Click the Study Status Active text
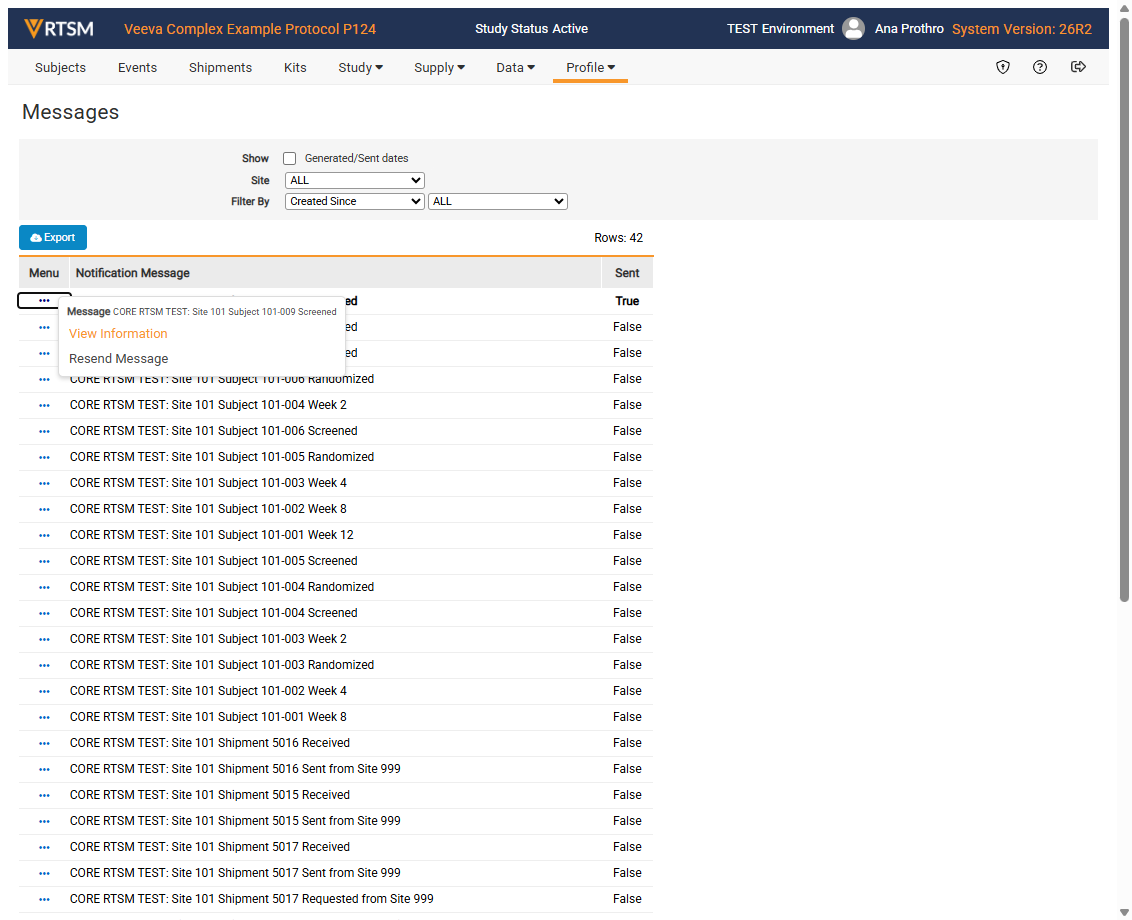The height and width of the screenshot is (920, 1132). point(531,29)
